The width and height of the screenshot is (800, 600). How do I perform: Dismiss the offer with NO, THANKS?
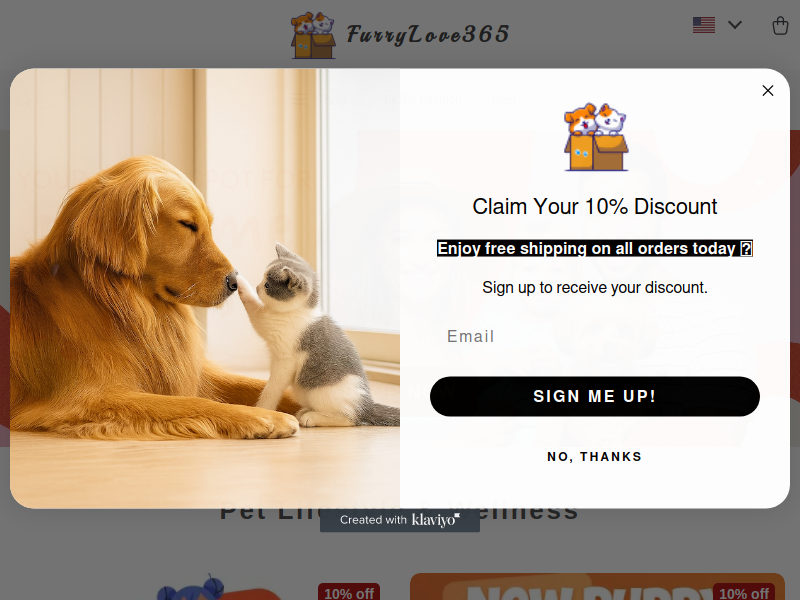coord(594,457)
